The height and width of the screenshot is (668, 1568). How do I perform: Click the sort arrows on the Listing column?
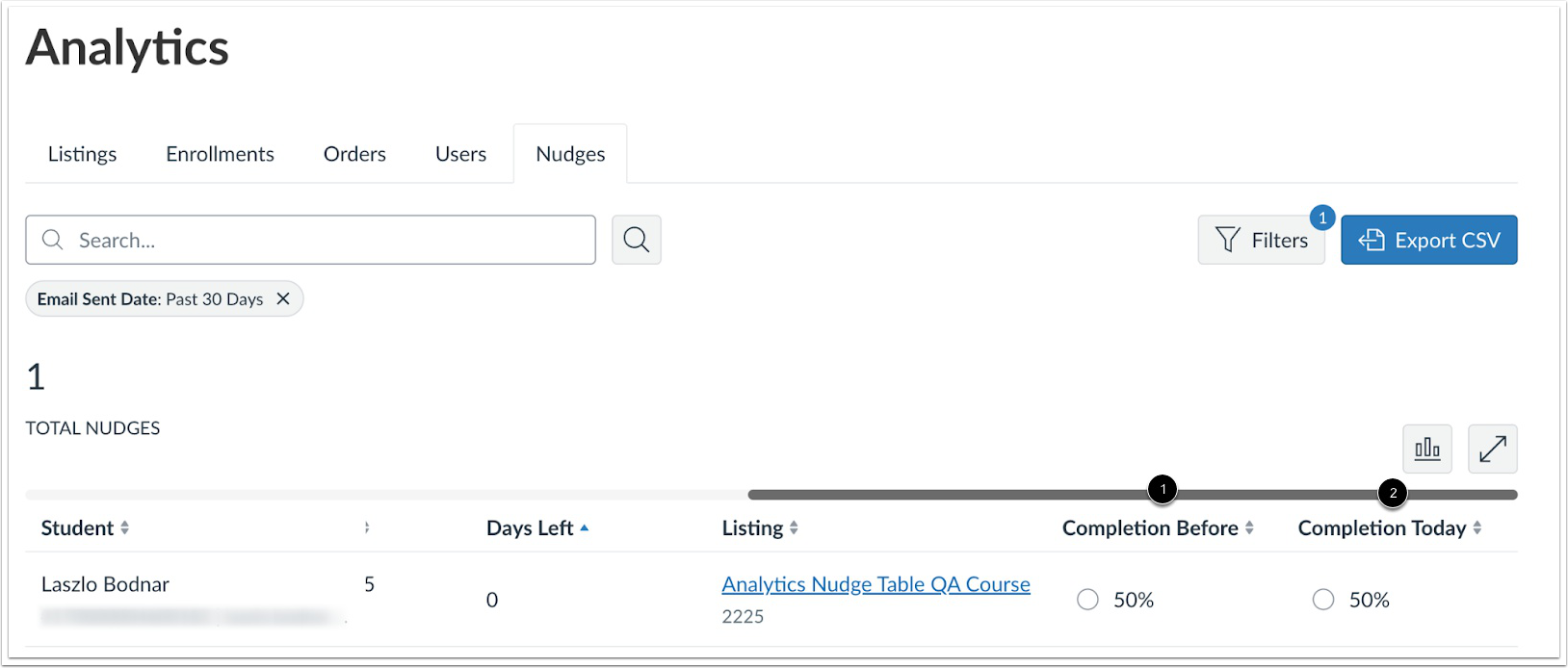[794, 527]
